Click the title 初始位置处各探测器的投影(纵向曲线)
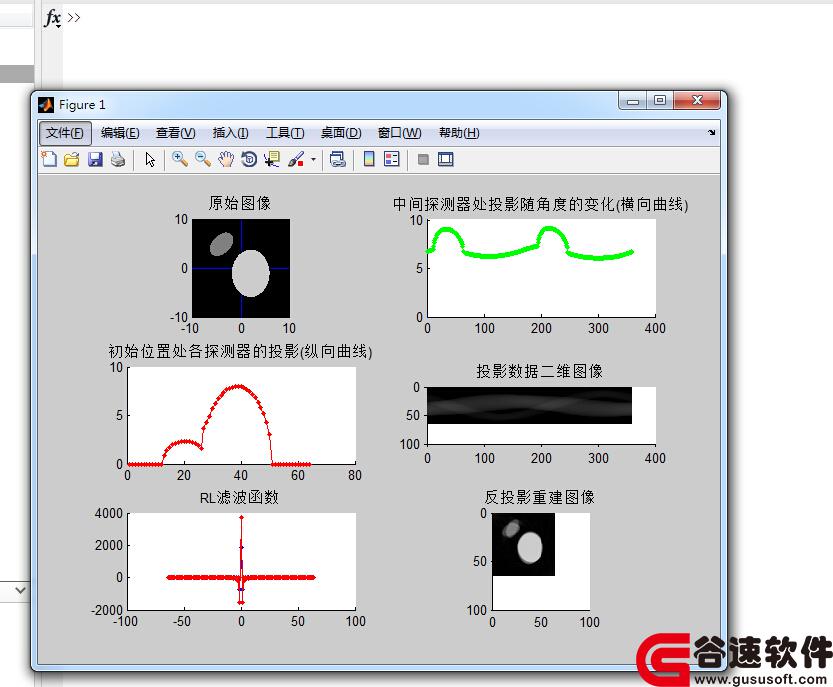The image size is (833, 687). tap(240, 351)
